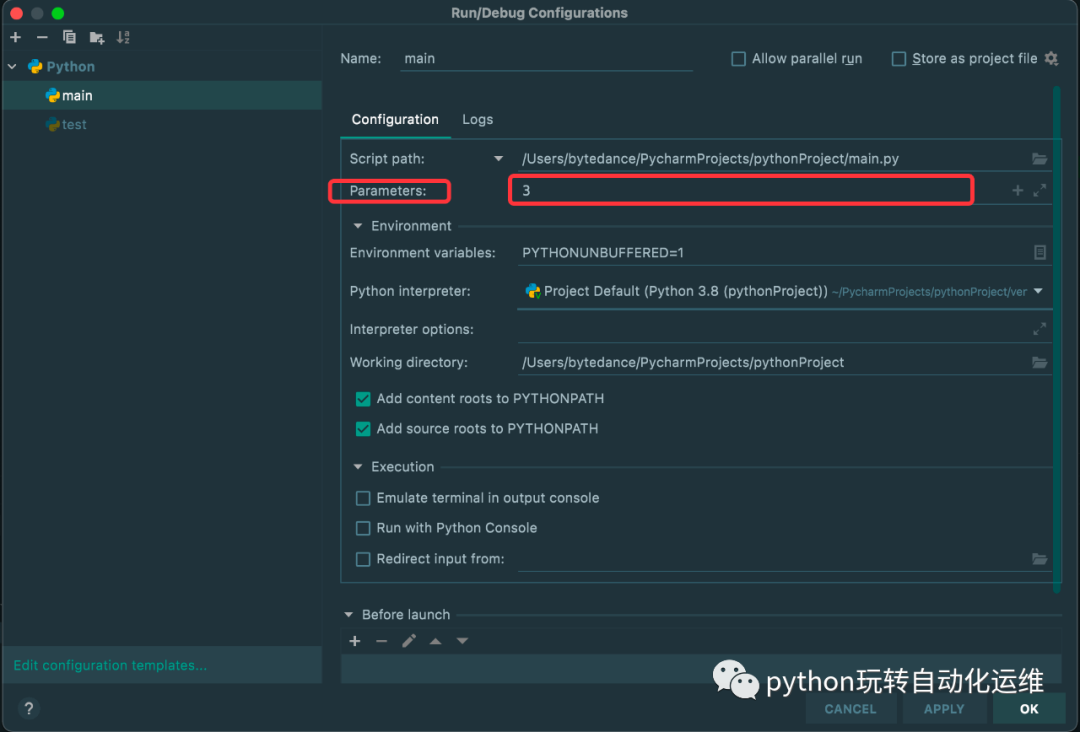Expand Interpreter options field
Image resolution: width=1080 pixels, height=732 pixels.
(x=1039, y=329)
